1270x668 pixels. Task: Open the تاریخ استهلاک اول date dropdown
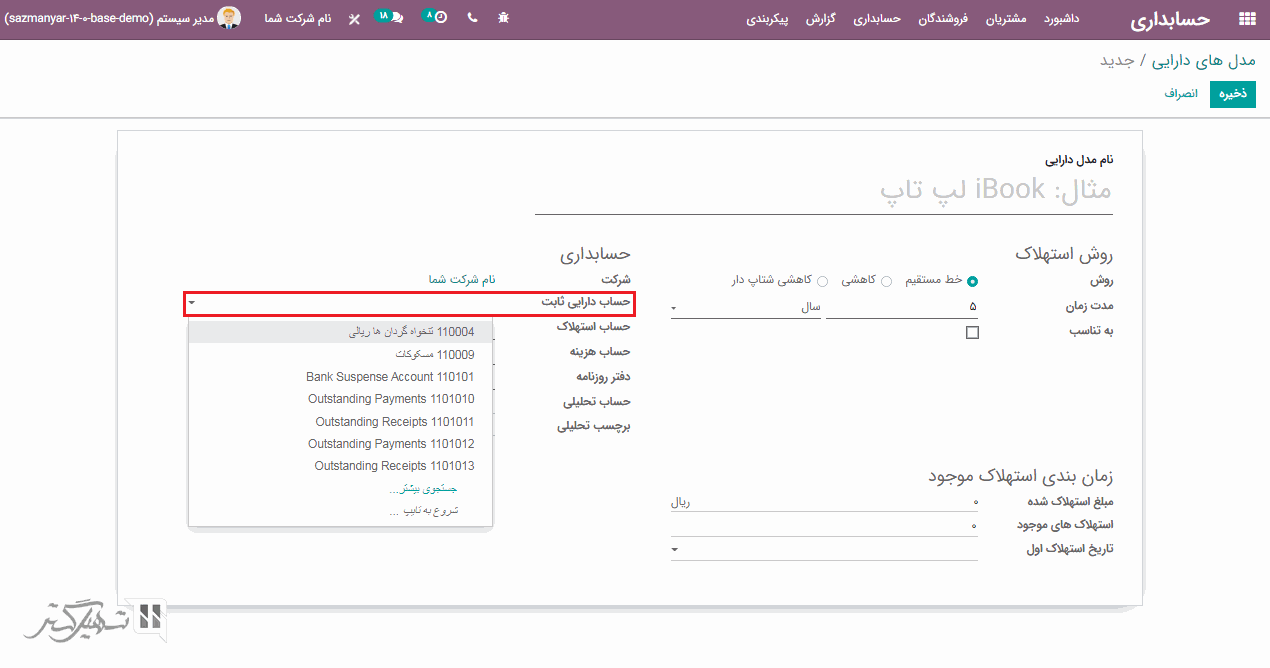[x=675, y=550]
